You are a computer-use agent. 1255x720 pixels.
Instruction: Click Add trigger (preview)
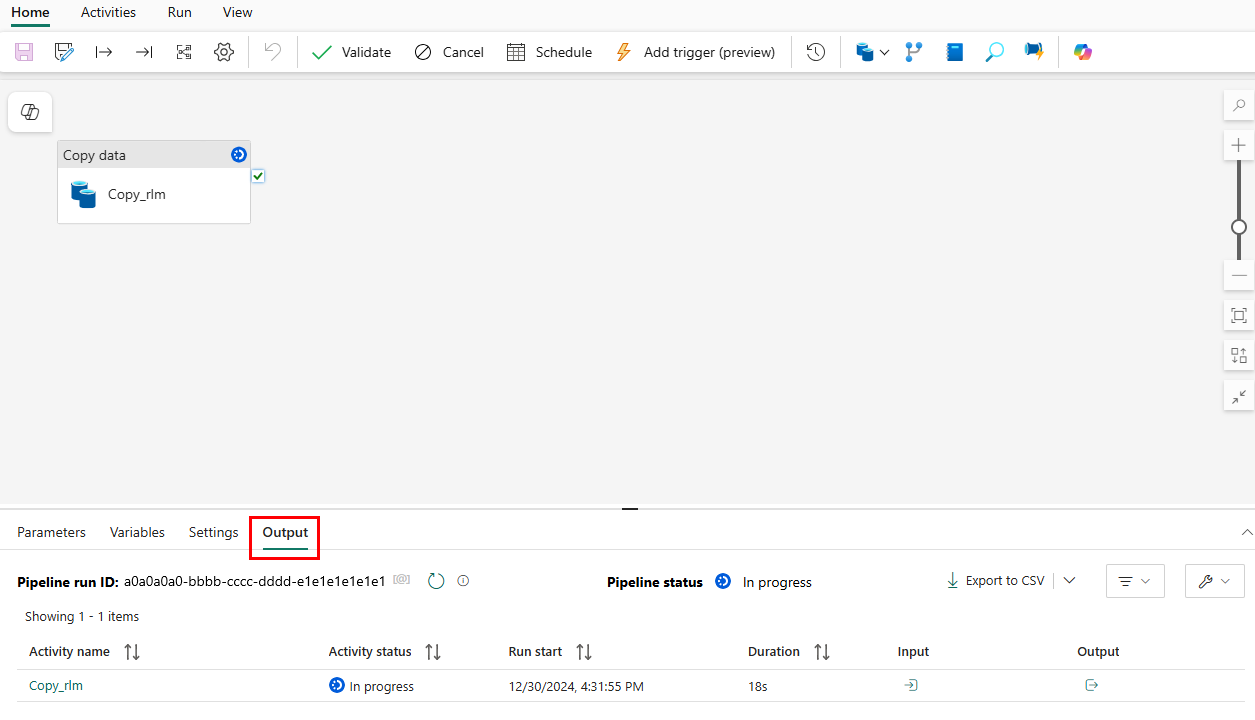[x=695, y=52]
